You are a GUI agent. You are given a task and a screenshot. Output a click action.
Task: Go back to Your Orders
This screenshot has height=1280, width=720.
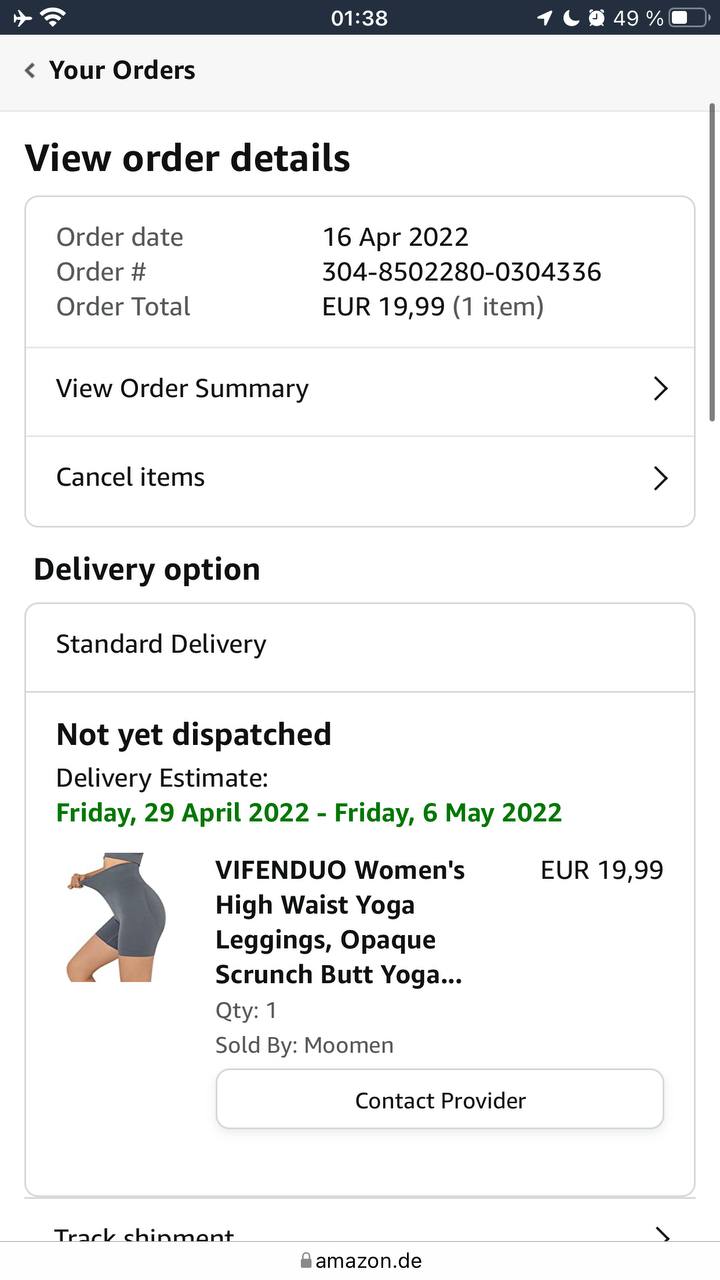click(122, 70)
